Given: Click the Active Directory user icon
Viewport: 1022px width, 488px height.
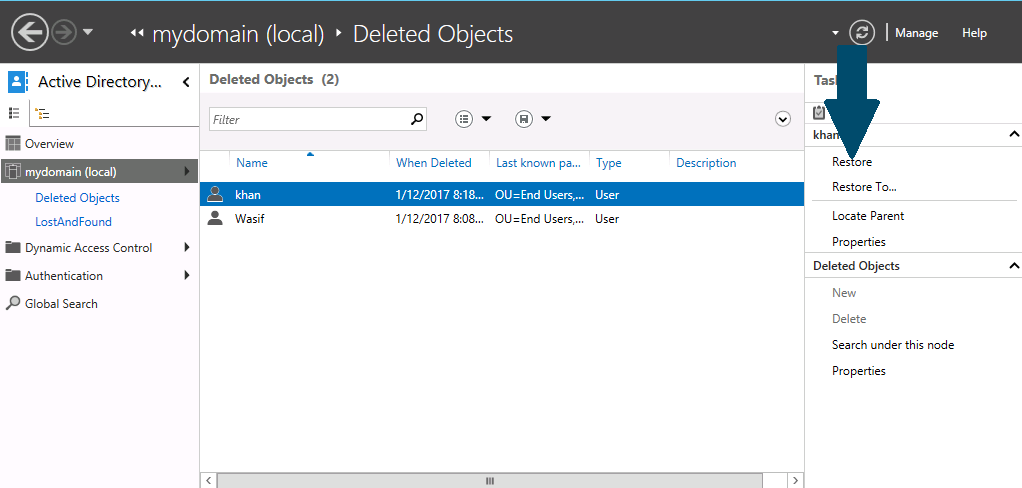Looking at the screenshot, I should tap(16, 81).
